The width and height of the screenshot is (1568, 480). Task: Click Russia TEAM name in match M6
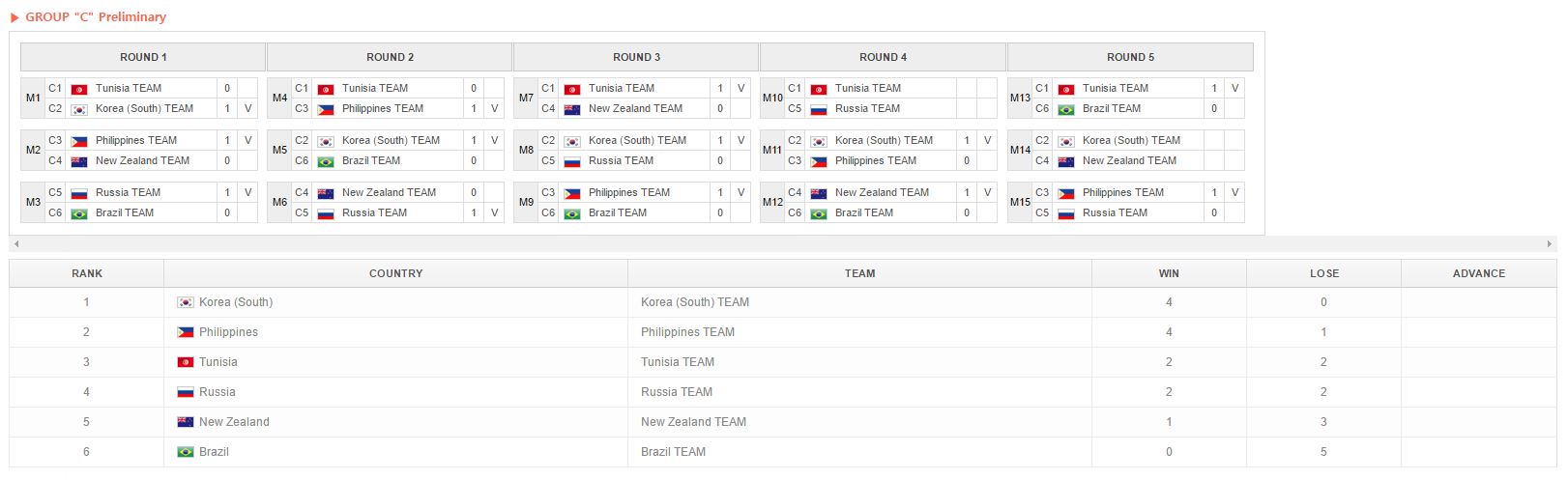pos(374,213)
